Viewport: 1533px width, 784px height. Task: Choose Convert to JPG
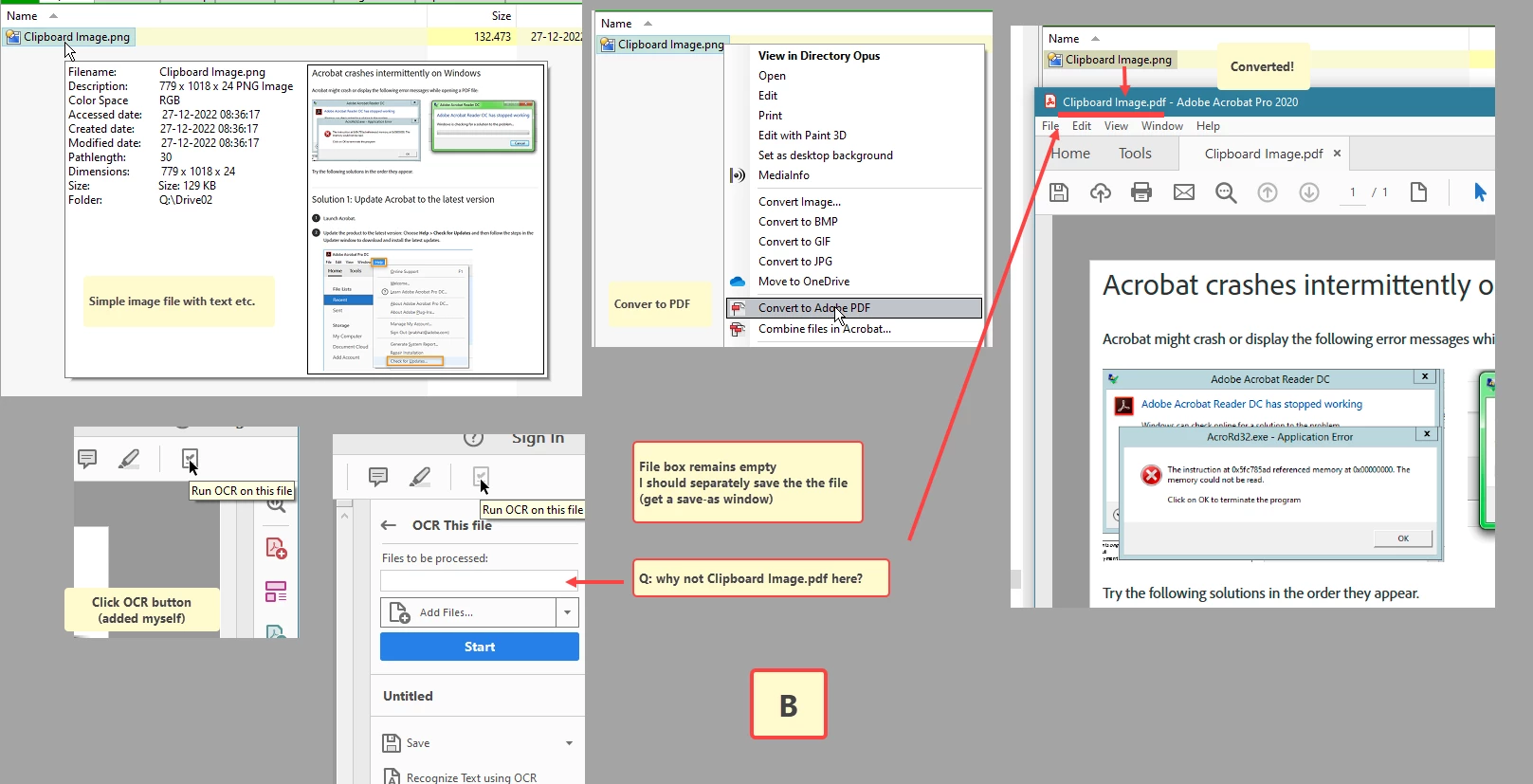[794, 262]
